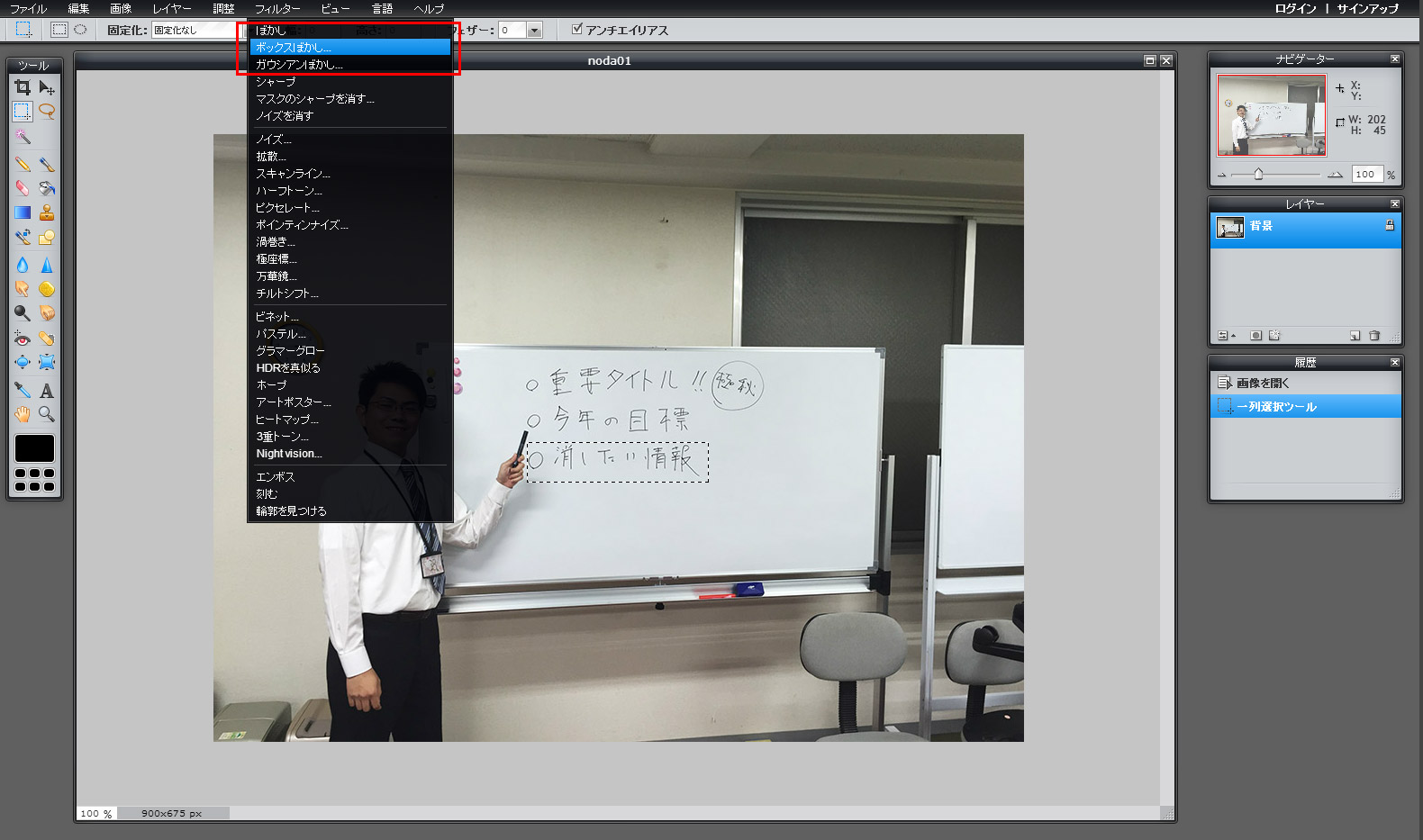Select the Hand pan tool
Screen dimensions: 1423x840
pyautogui.click(x=23, y=414)
